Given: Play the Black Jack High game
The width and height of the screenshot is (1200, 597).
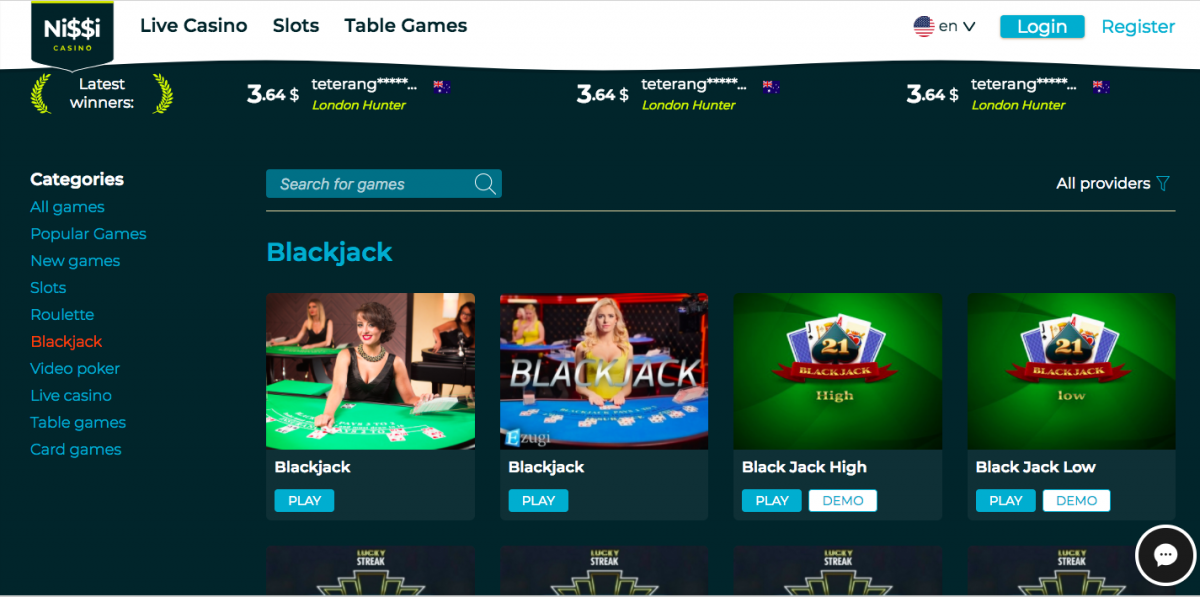Looking at the screenshot, I should pos(772,501).
